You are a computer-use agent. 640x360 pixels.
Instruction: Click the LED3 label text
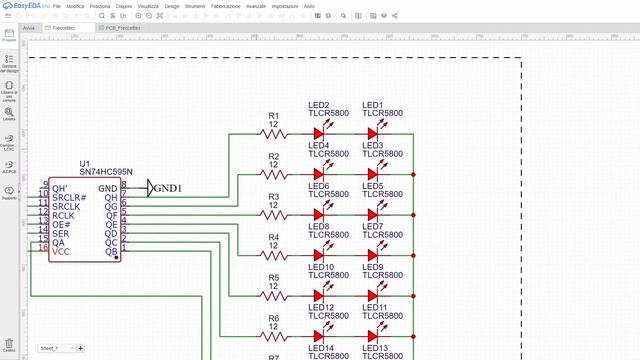click(x=373, y=145)
